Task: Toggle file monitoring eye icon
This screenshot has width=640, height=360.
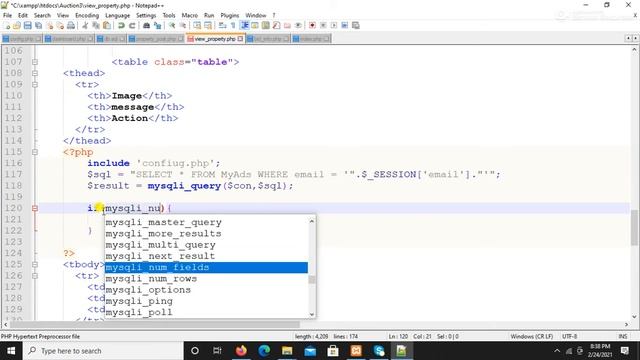Action: 298,25
